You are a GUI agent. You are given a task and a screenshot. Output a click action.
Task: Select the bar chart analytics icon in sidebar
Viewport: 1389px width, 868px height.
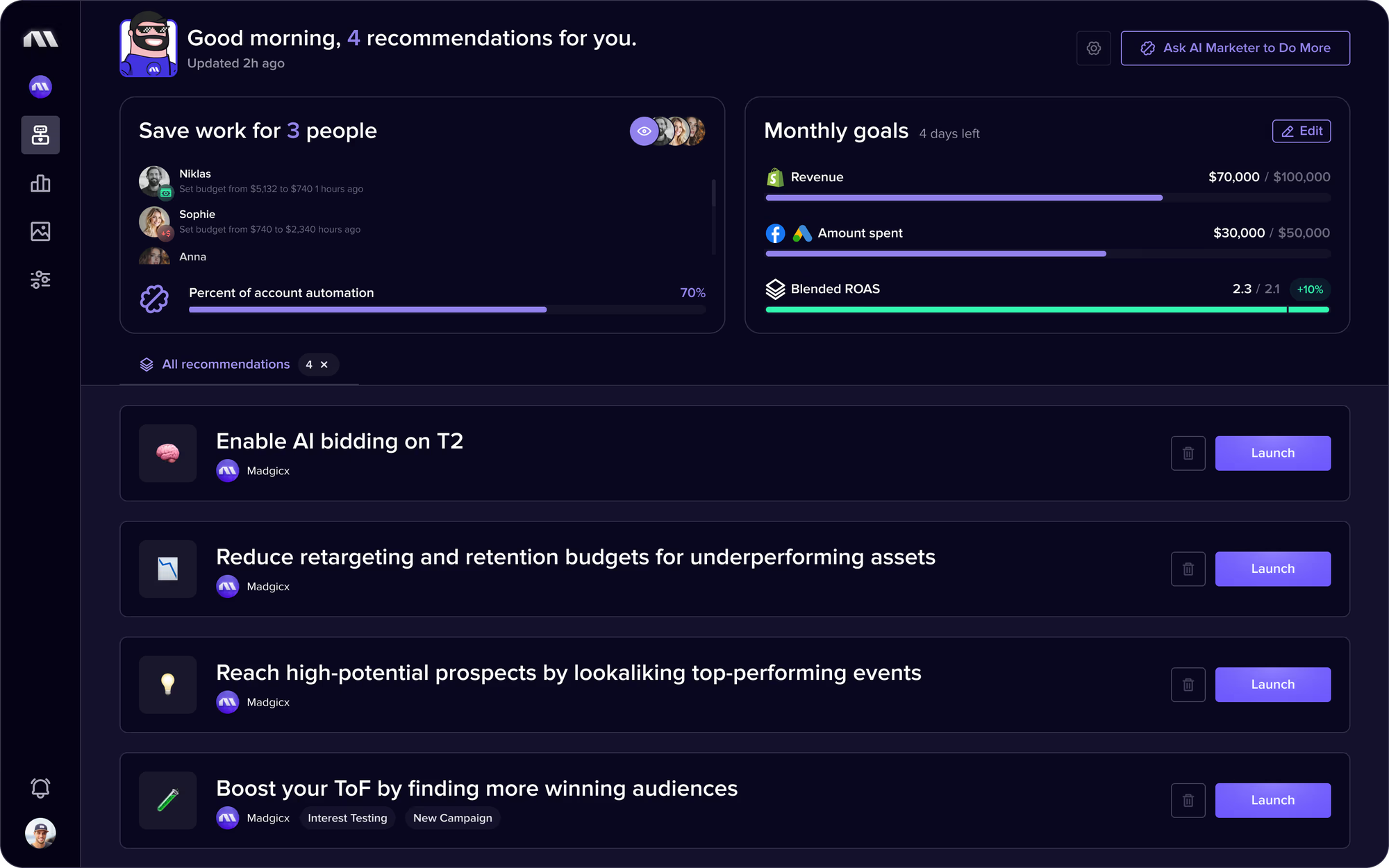tap(40, 183)
